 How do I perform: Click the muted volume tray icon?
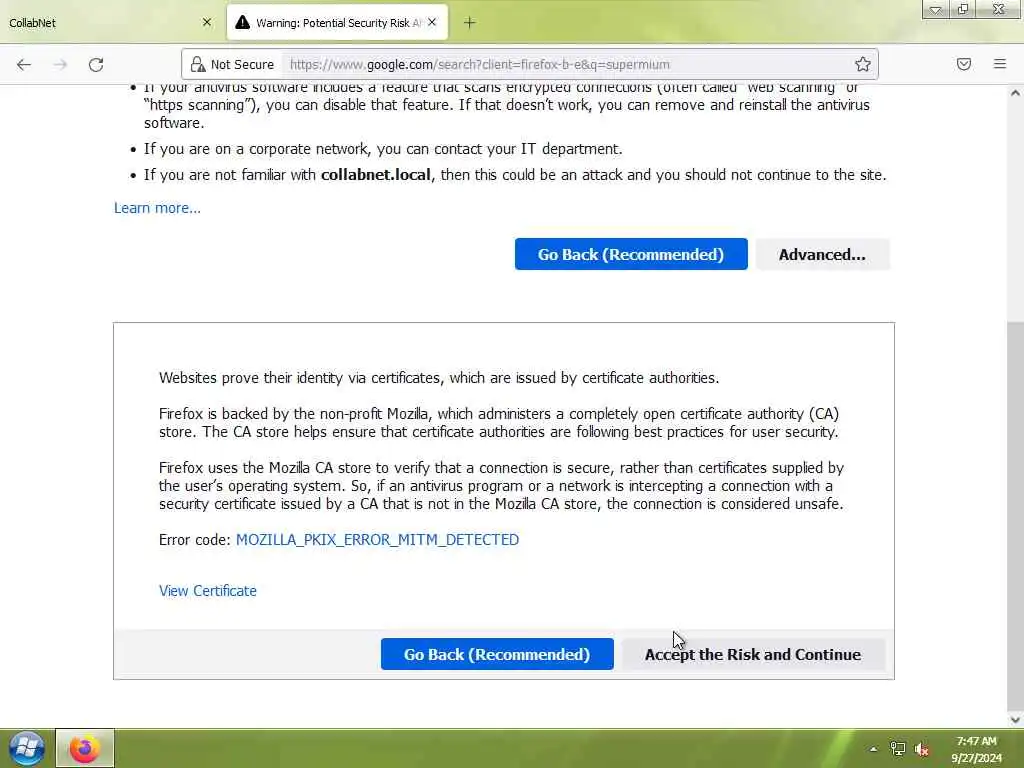[x=921, y=749]
